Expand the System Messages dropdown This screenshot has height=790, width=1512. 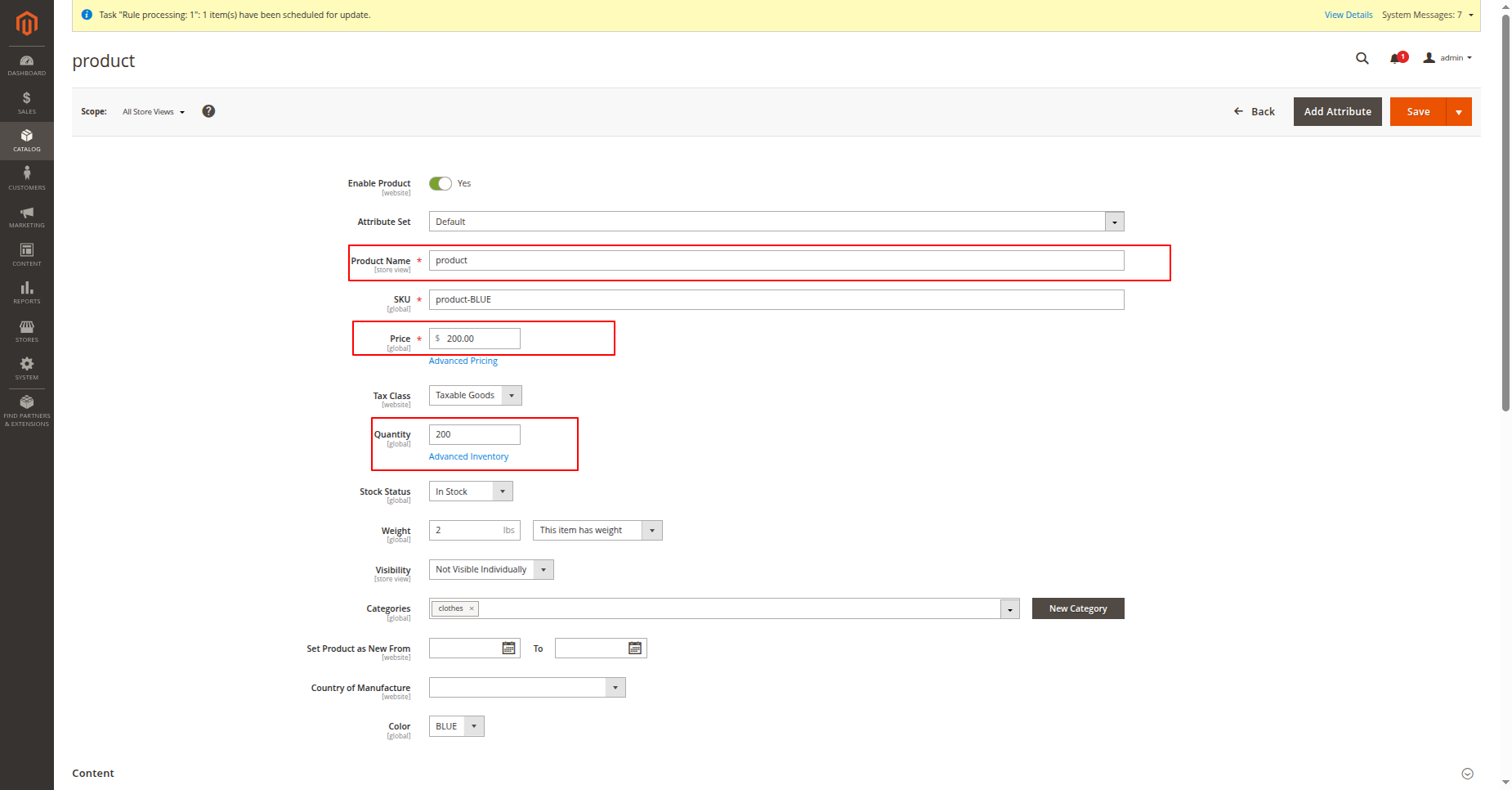point(1428,15)
